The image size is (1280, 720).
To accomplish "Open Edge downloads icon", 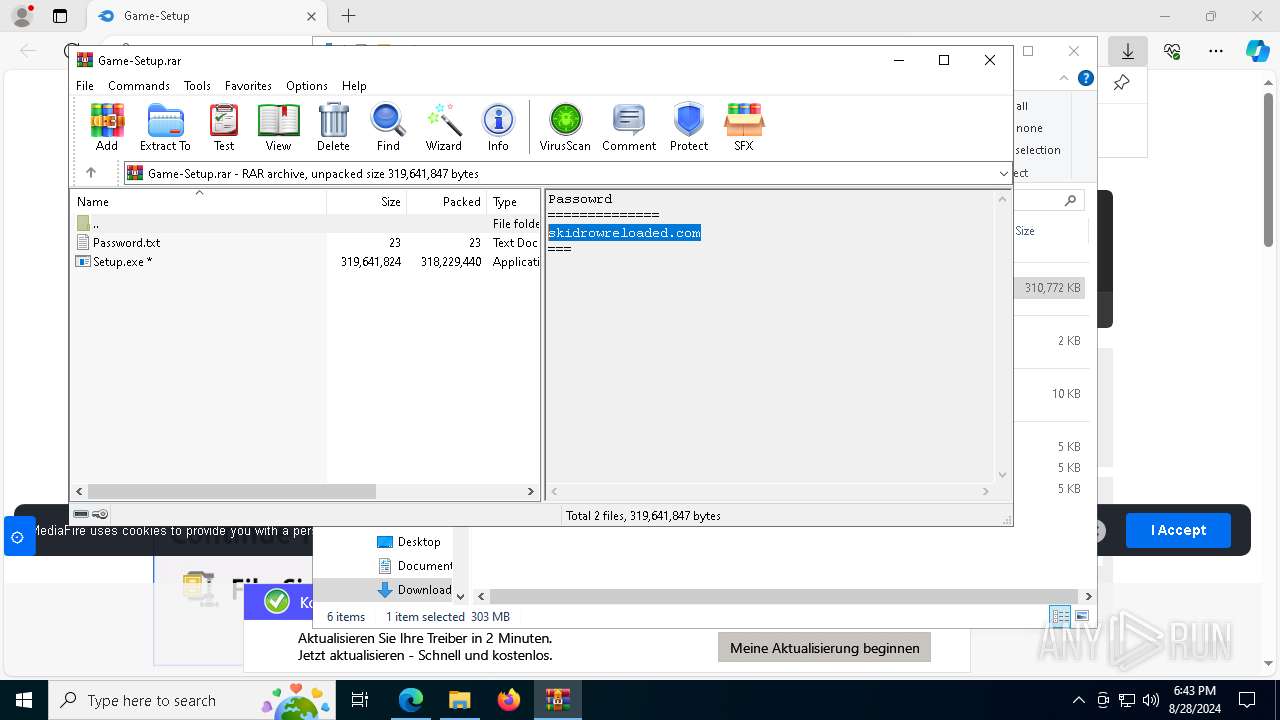I will coord(1127,51).
